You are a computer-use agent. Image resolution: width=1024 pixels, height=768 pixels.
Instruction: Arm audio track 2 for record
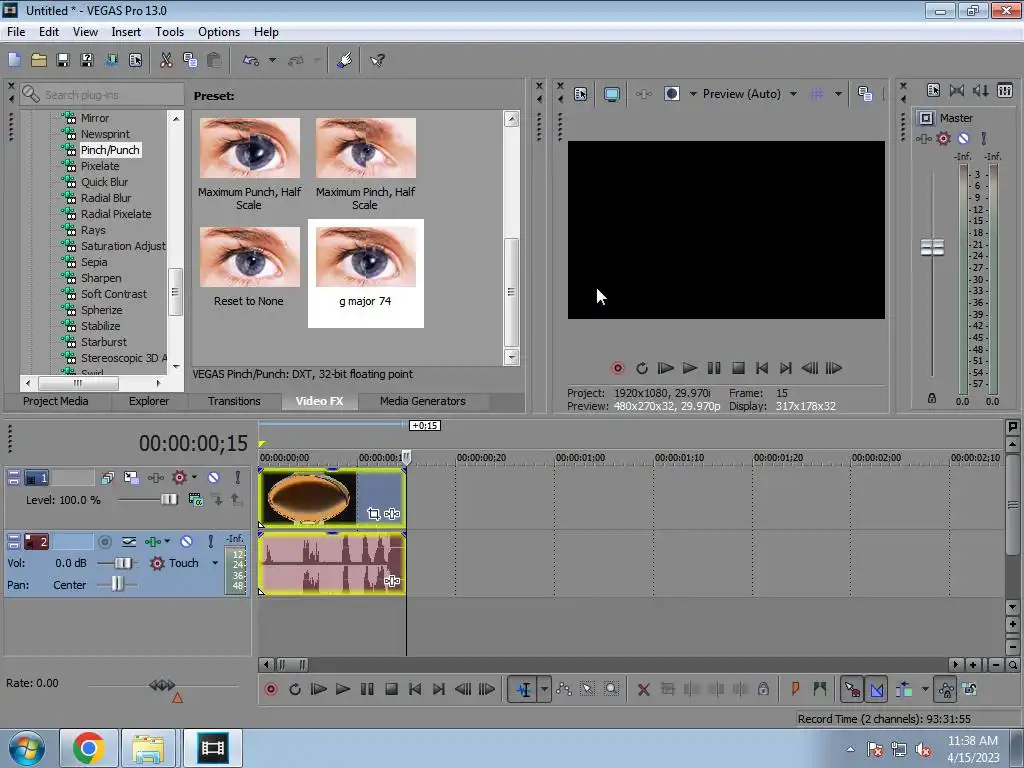point(104,541)
